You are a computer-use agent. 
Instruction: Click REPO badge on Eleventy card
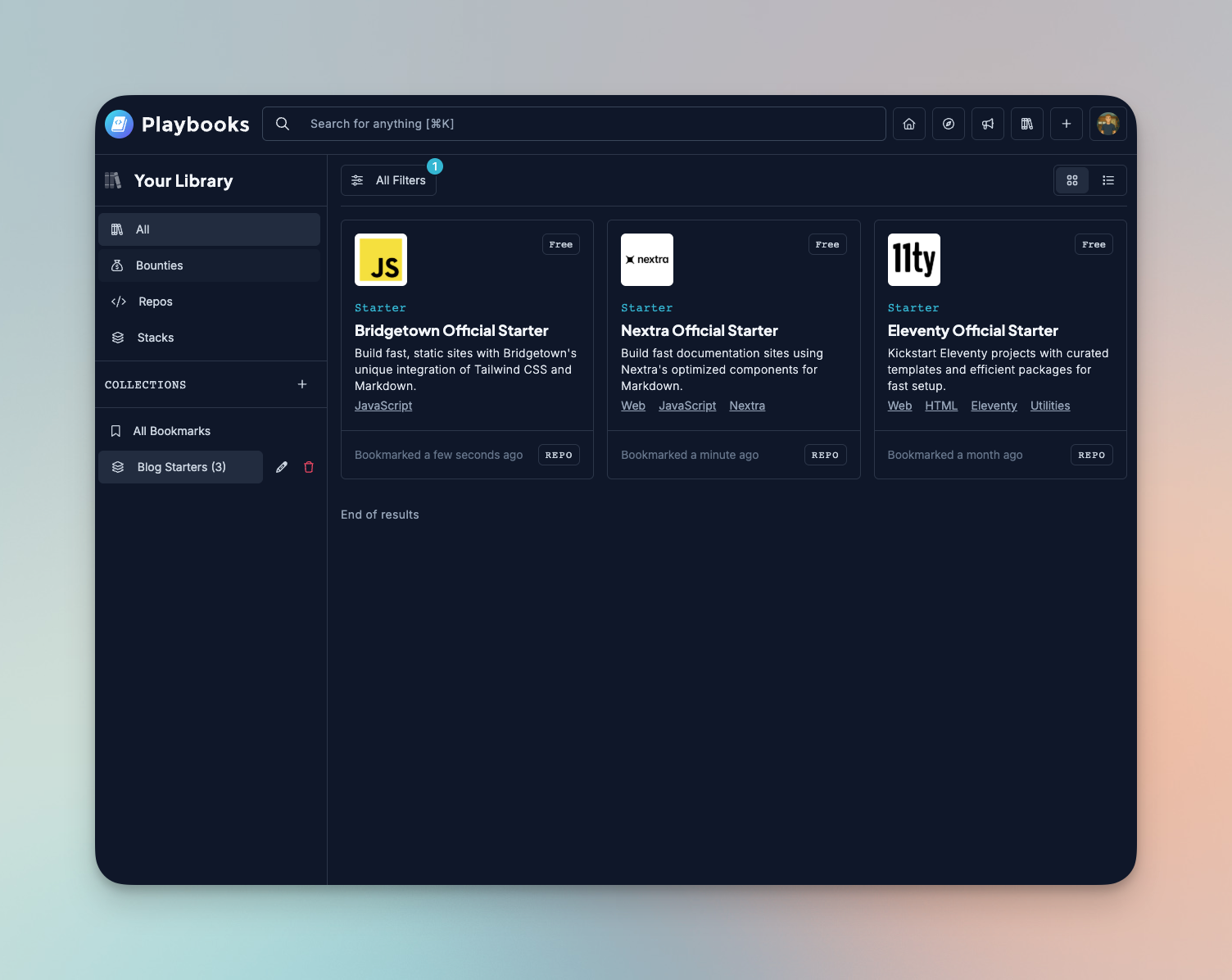click(x=1092, y=455)
